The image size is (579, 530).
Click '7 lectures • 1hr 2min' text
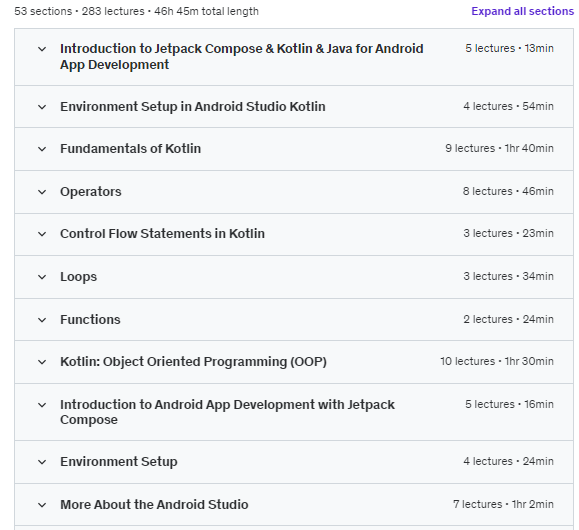pos(503,504)
